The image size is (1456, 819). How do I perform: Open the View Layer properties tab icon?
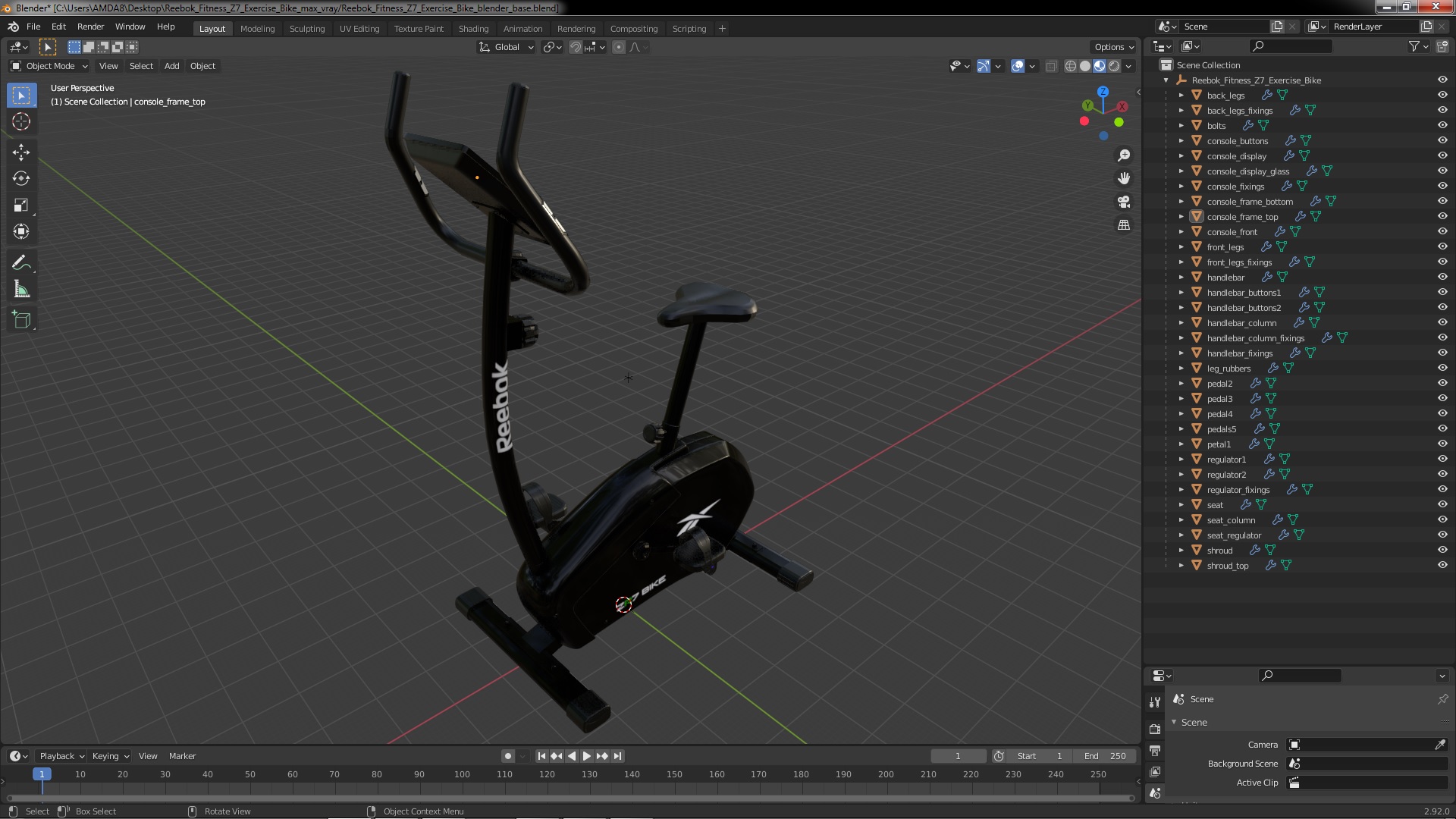point(1155,771)
